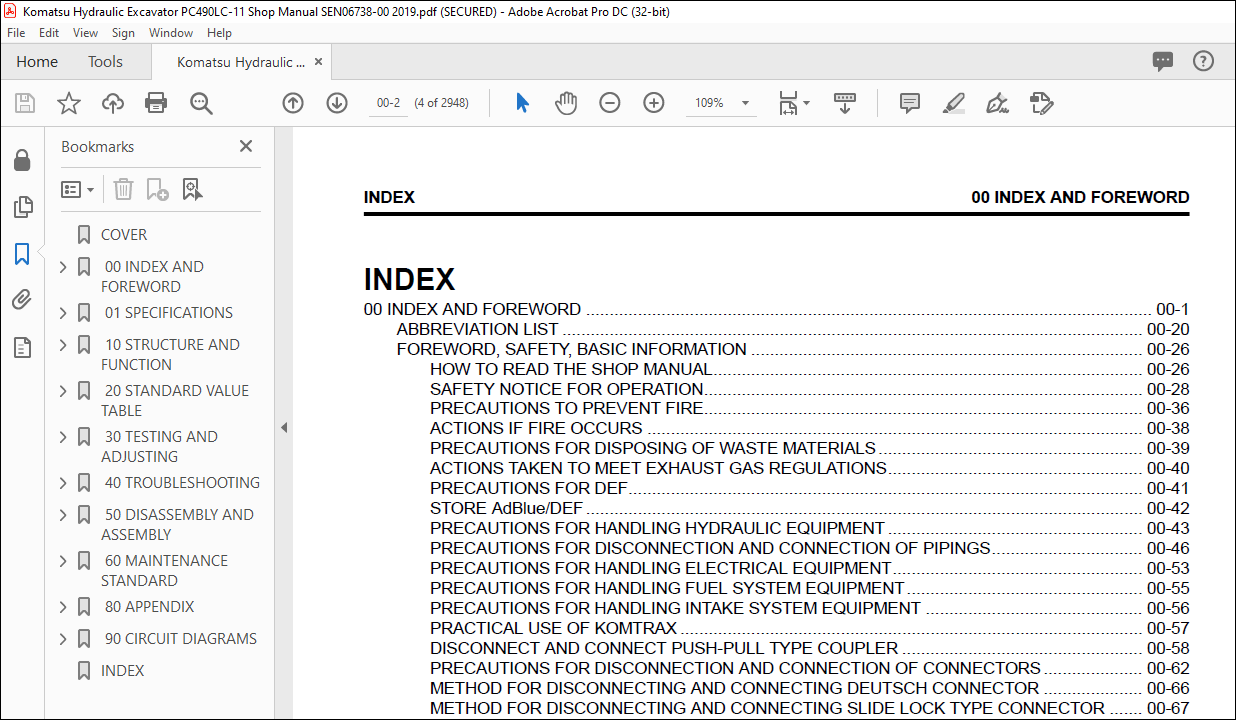Open the Help menu

pos(219,33)
